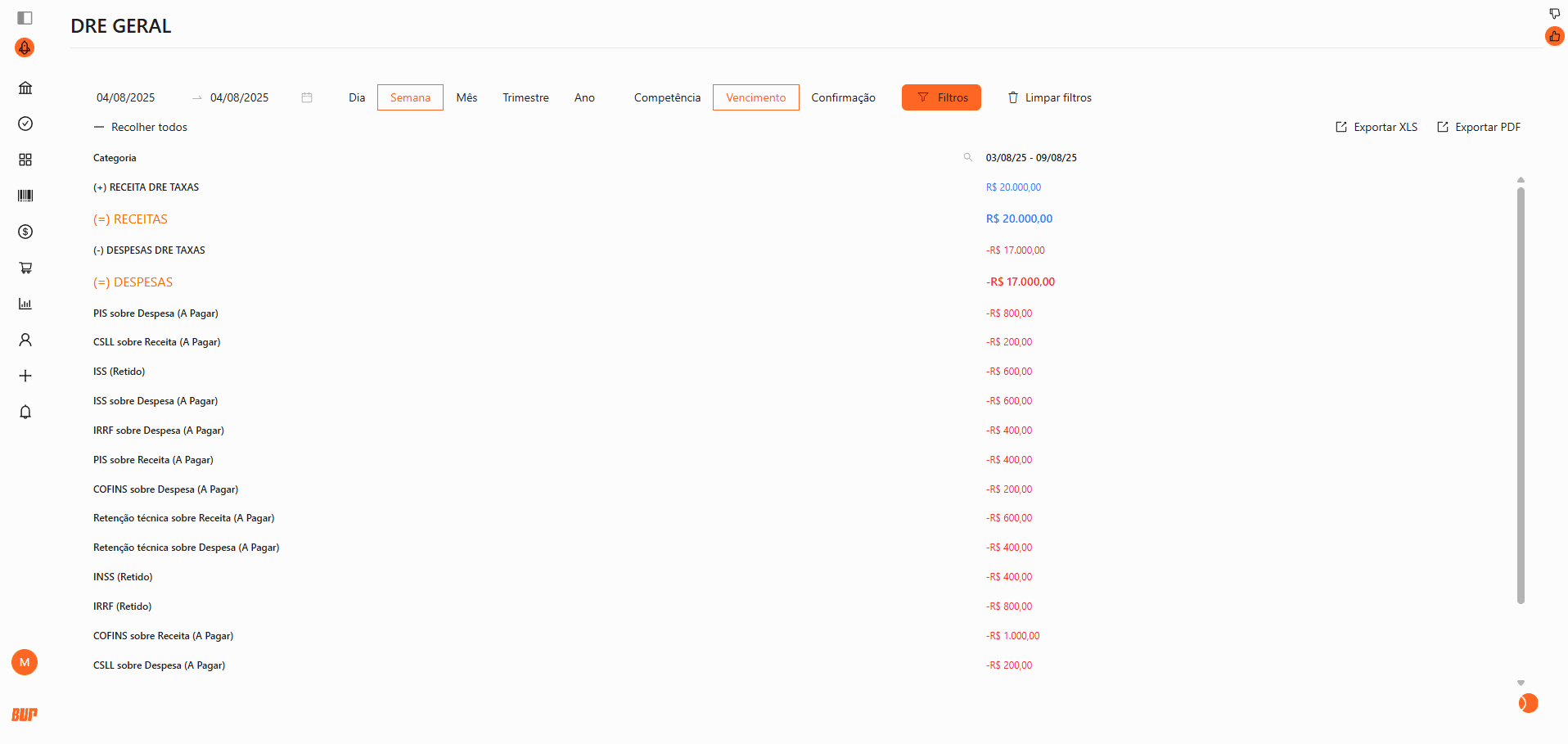Select the PIS sobre Receita (A Pagar) row
1568x744 pixels.
(x=804, y=460)
